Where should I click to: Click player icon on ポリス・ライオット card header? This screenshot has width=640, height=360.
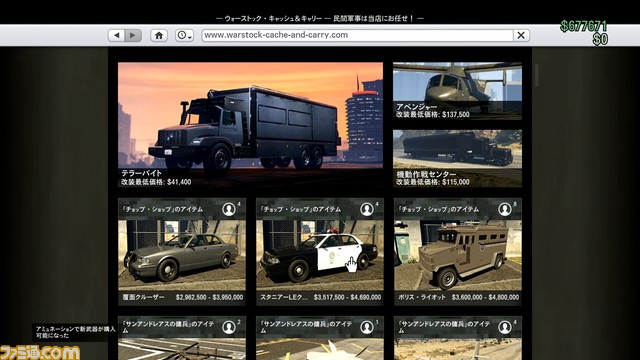(505, 209)
